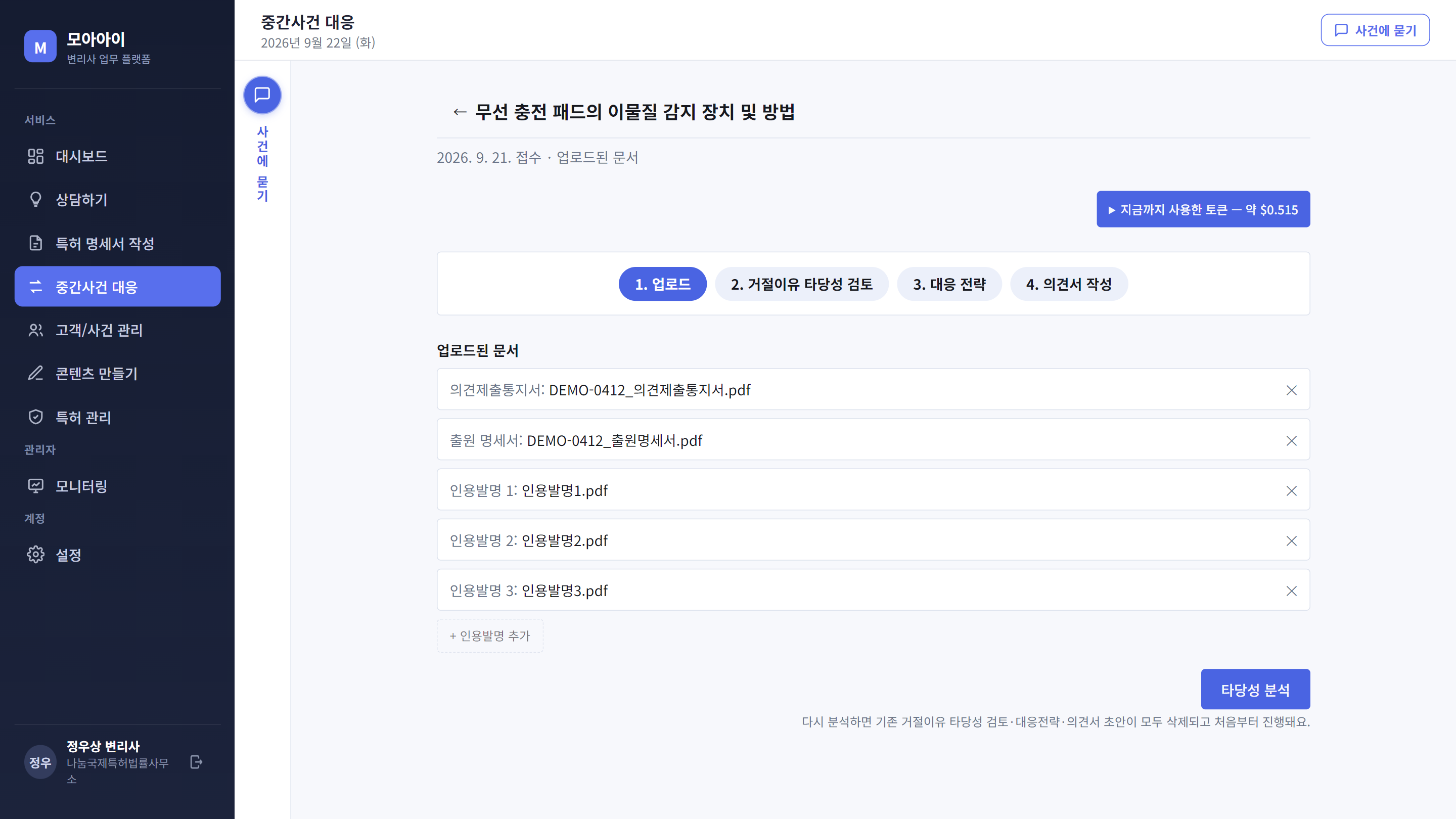This screenshot has width=1456, height=819.
Task: Click the document icon beside 특허 명세서 작성
Action: [35, 243]
